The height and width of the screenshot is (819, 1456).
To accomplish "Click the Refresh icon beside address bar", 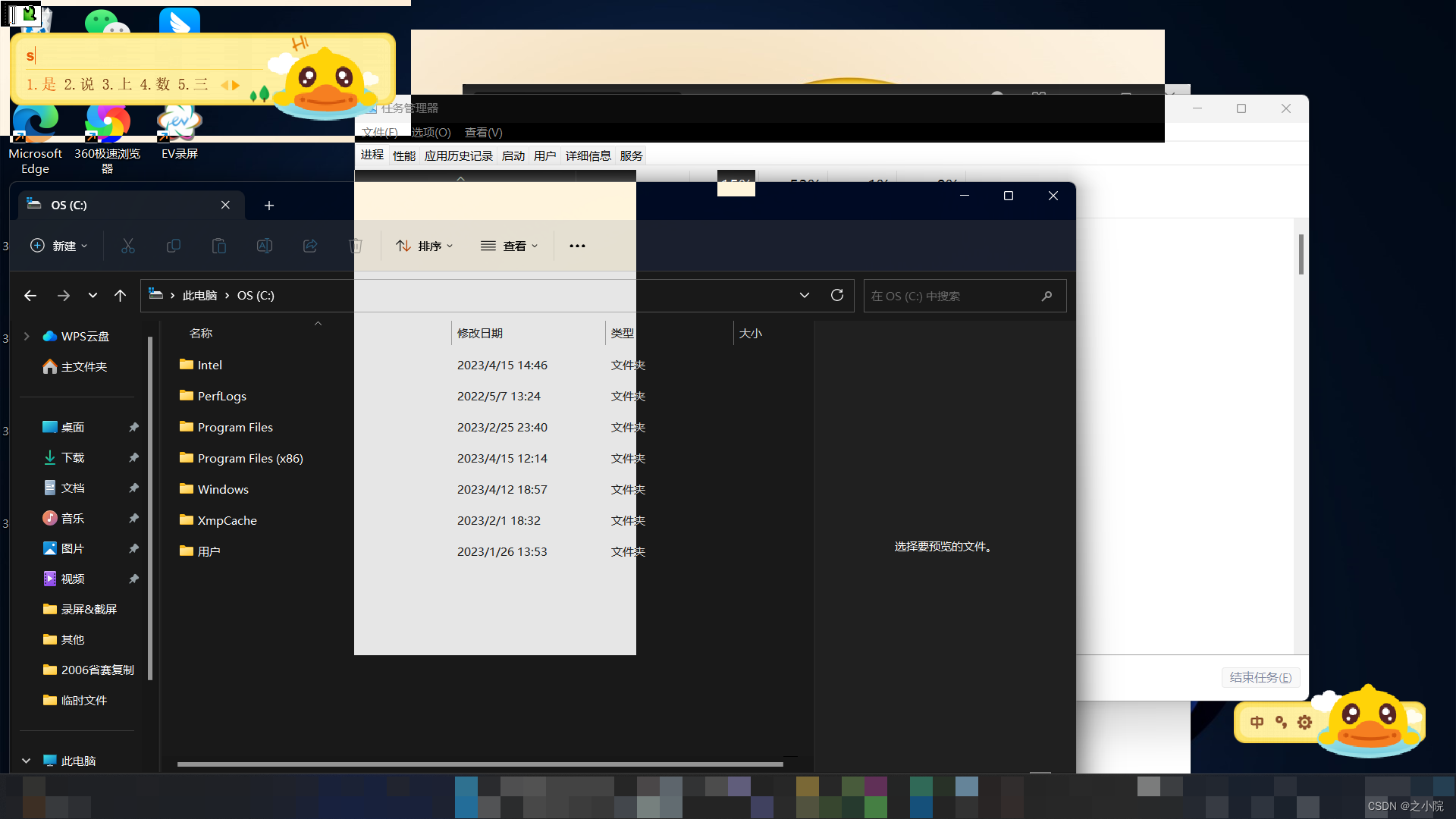I will coord(837,295).
